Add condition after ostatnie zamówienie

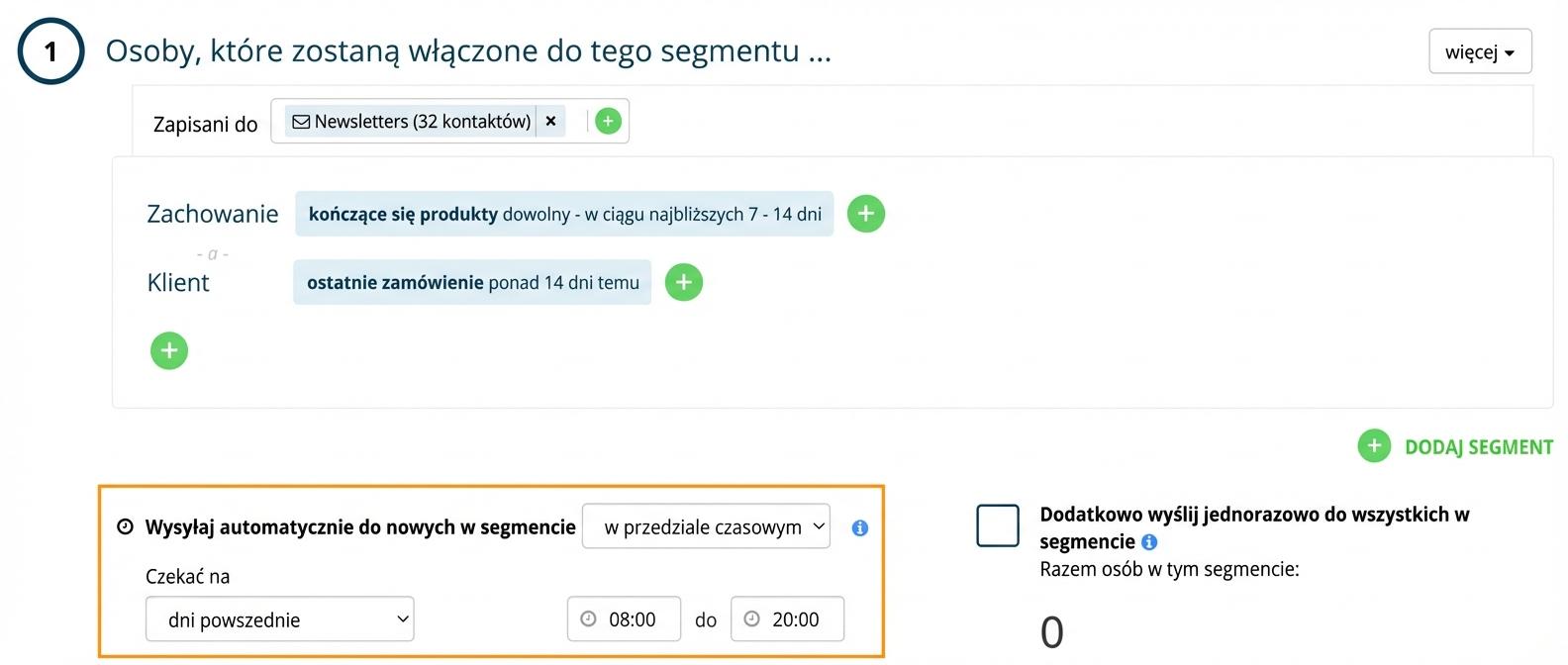pos(683,282)
